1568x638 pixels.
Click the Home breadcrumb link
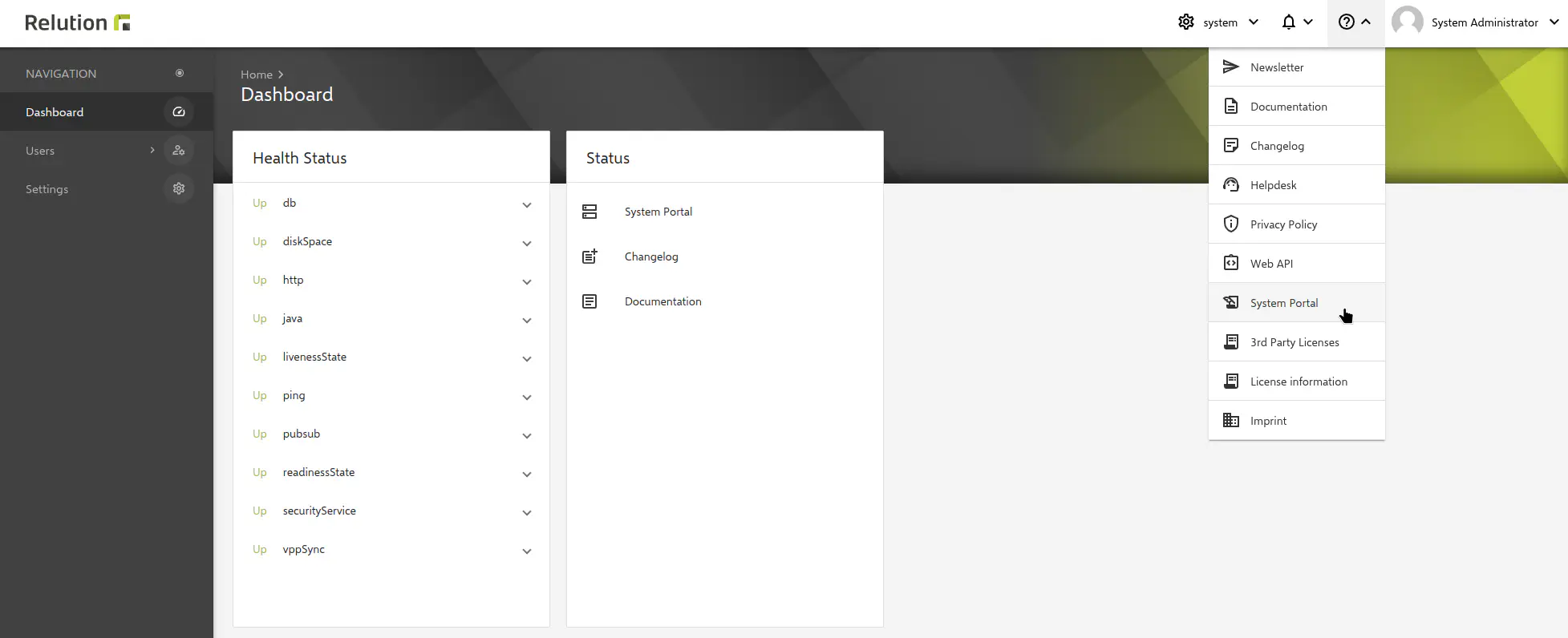point(257,75)
